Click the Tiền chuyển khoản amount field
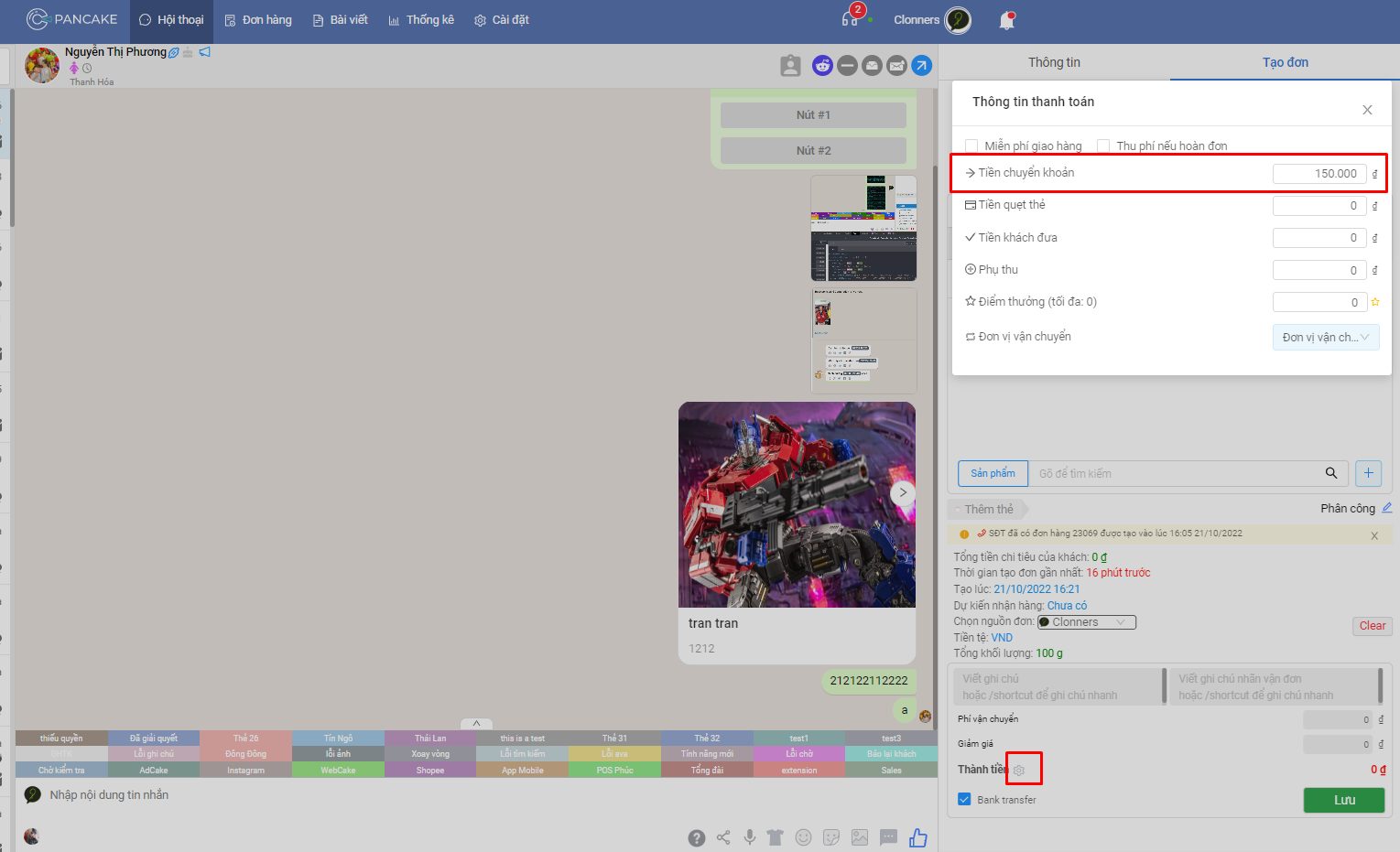The width and height of the screenshot is (1400, 852). pos(1319,174)
